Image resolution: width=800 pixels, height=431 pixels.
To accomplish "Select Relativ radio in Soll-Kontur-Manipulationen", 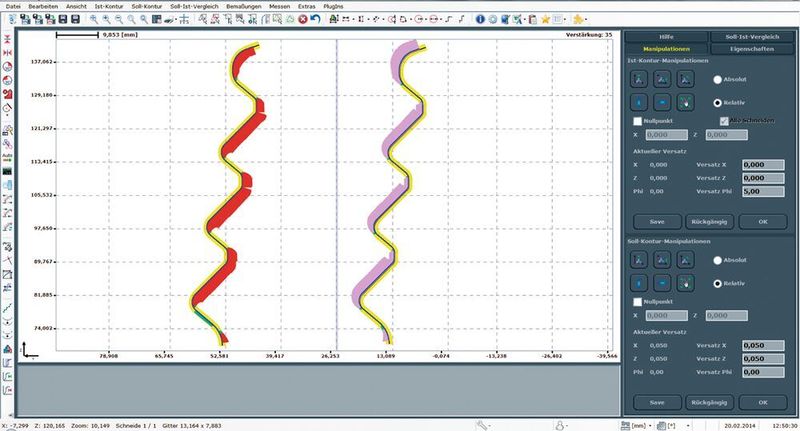I will tap(717, 284).
